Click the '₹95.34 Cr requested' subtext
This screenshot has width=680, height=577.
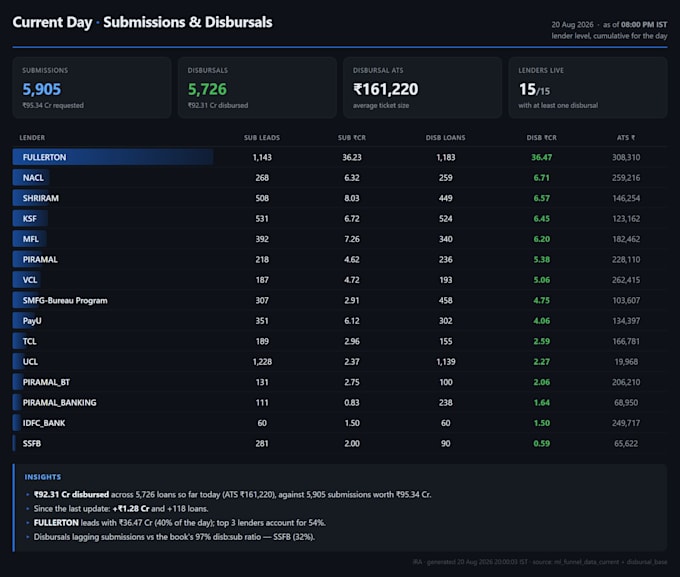pyautogui.click(x=53, y=105)
